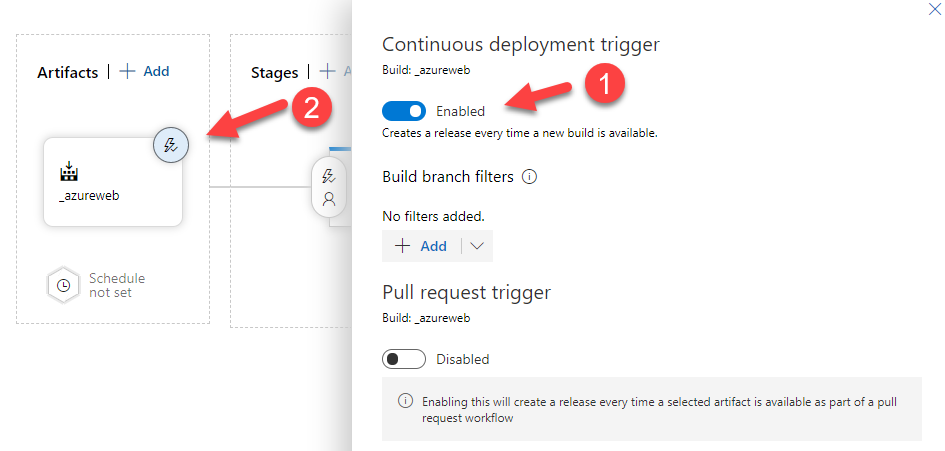Screen dimensions: 945x451
Task: Click the pre-deployment lightning trigger icon
Action: 329,175
